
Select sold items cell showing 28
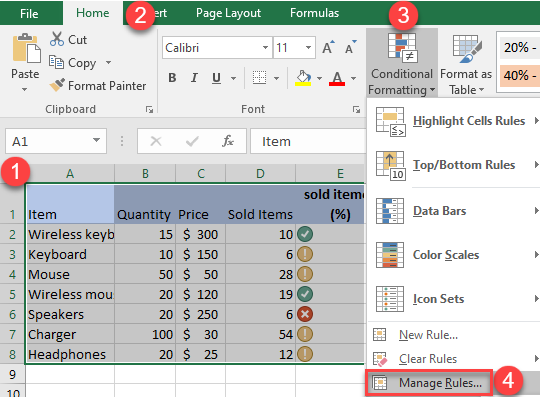tap(260, 274)
